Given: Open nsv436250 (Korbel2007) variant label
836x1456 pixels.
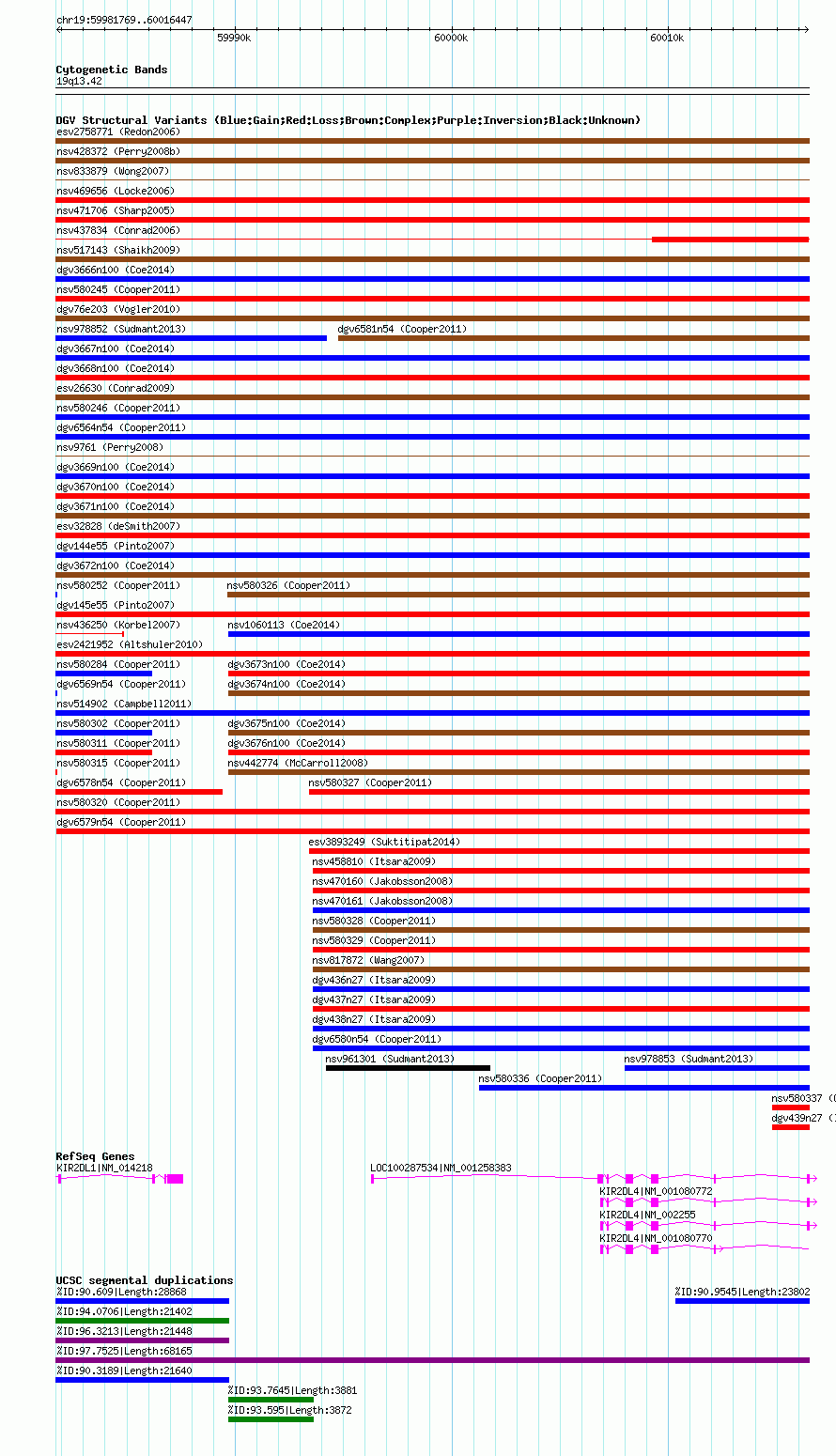Looking at the screenshot, I should [x=117, y=625].
